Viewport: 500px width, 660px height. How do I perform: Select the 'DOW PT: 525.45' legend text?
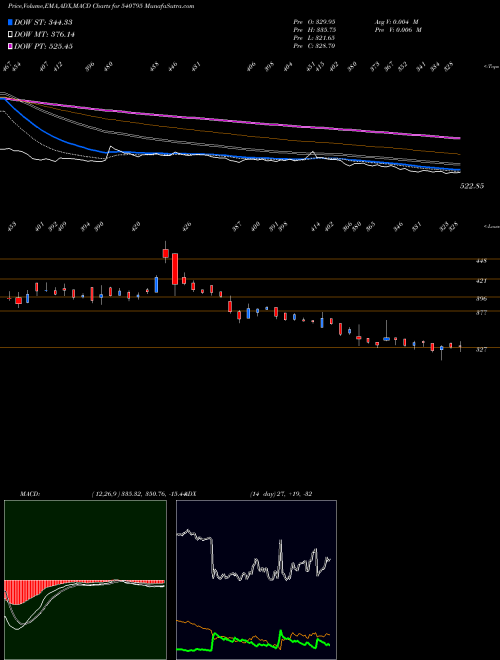(x=43, y=46)
